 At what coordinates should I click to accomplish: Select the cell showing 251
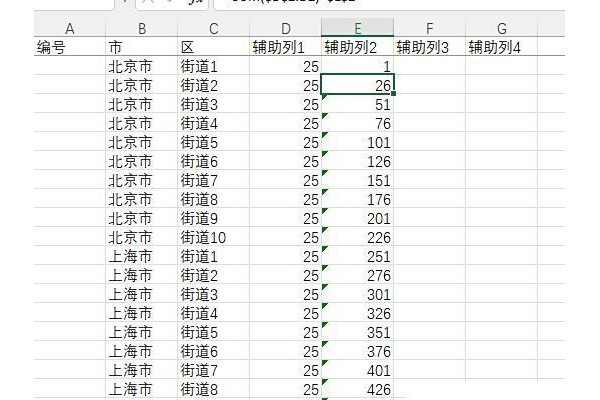[357, 256]
